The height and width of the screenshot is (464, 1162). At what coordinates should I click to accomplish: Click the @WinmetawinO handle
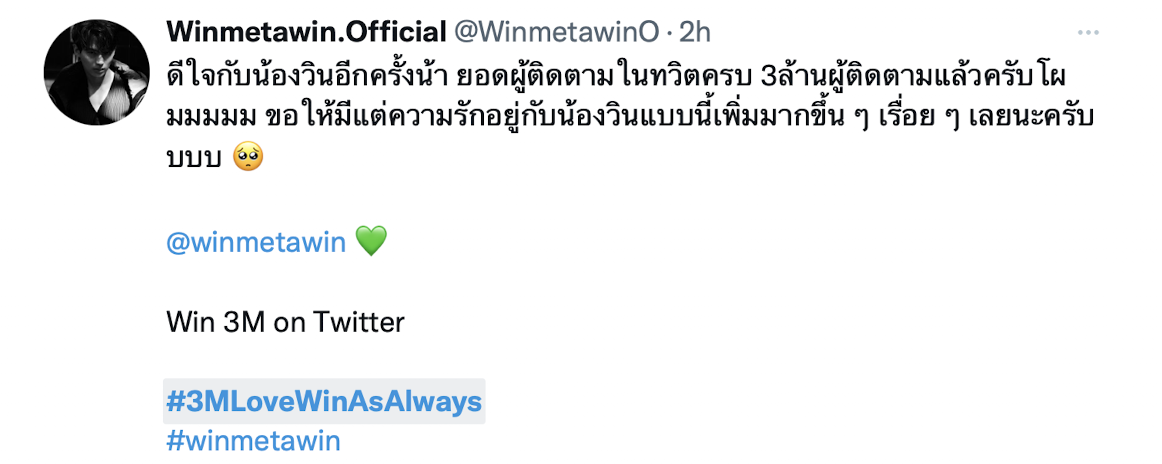[557, 33]
